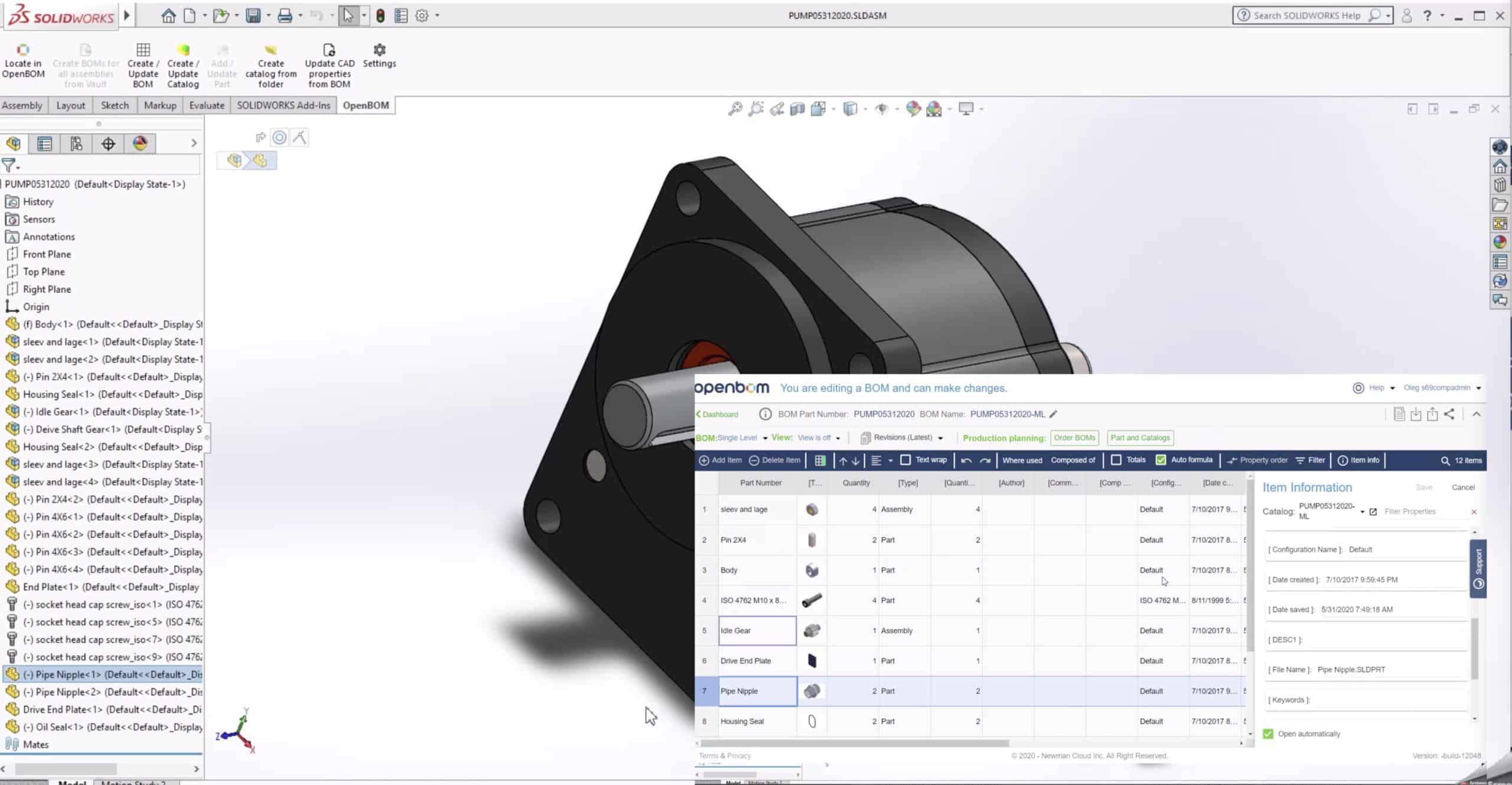Viewport: 1512px width, 785px height.
Task: Open the user account dropdown Oleg
Action: tap(1442, 388)
